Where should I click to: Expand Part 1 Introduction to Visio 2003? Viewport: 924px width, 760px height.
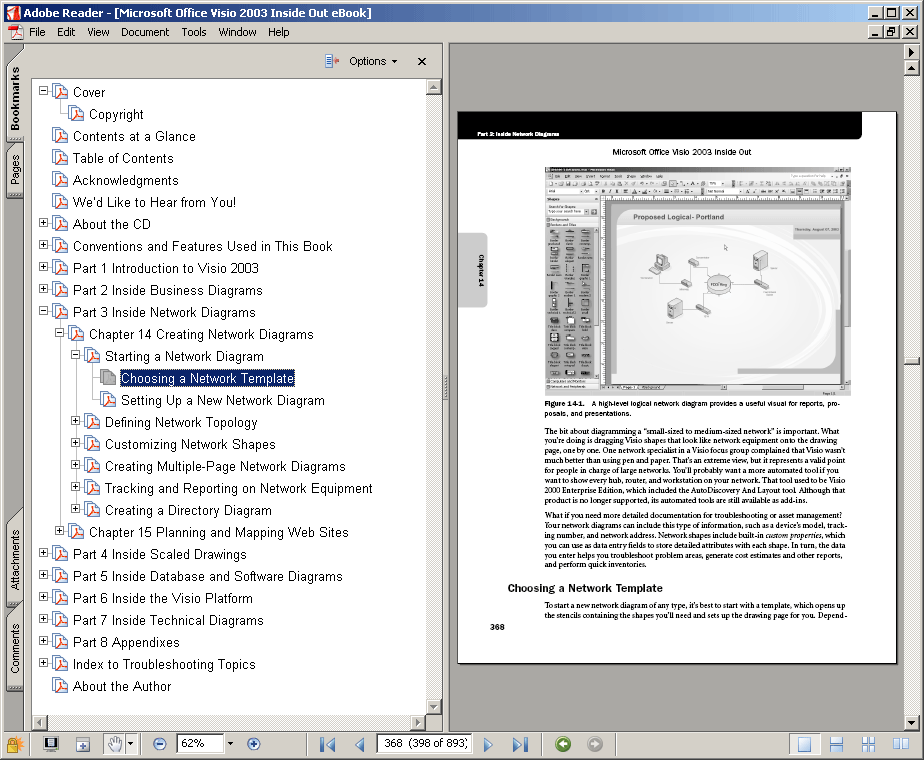(43, 267)
